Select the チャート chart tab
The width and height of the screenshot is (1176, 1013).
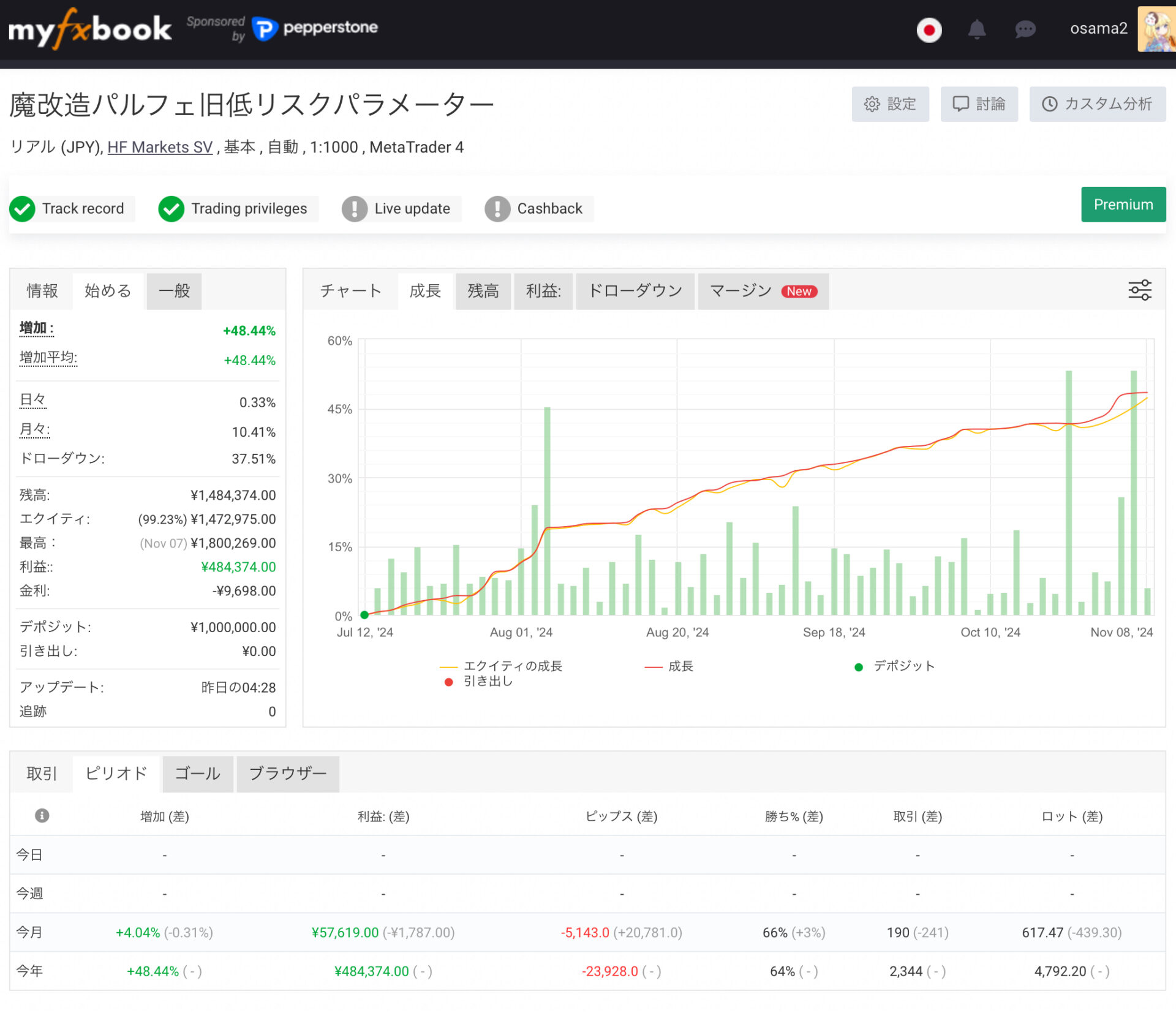click(x=351, y=291)
